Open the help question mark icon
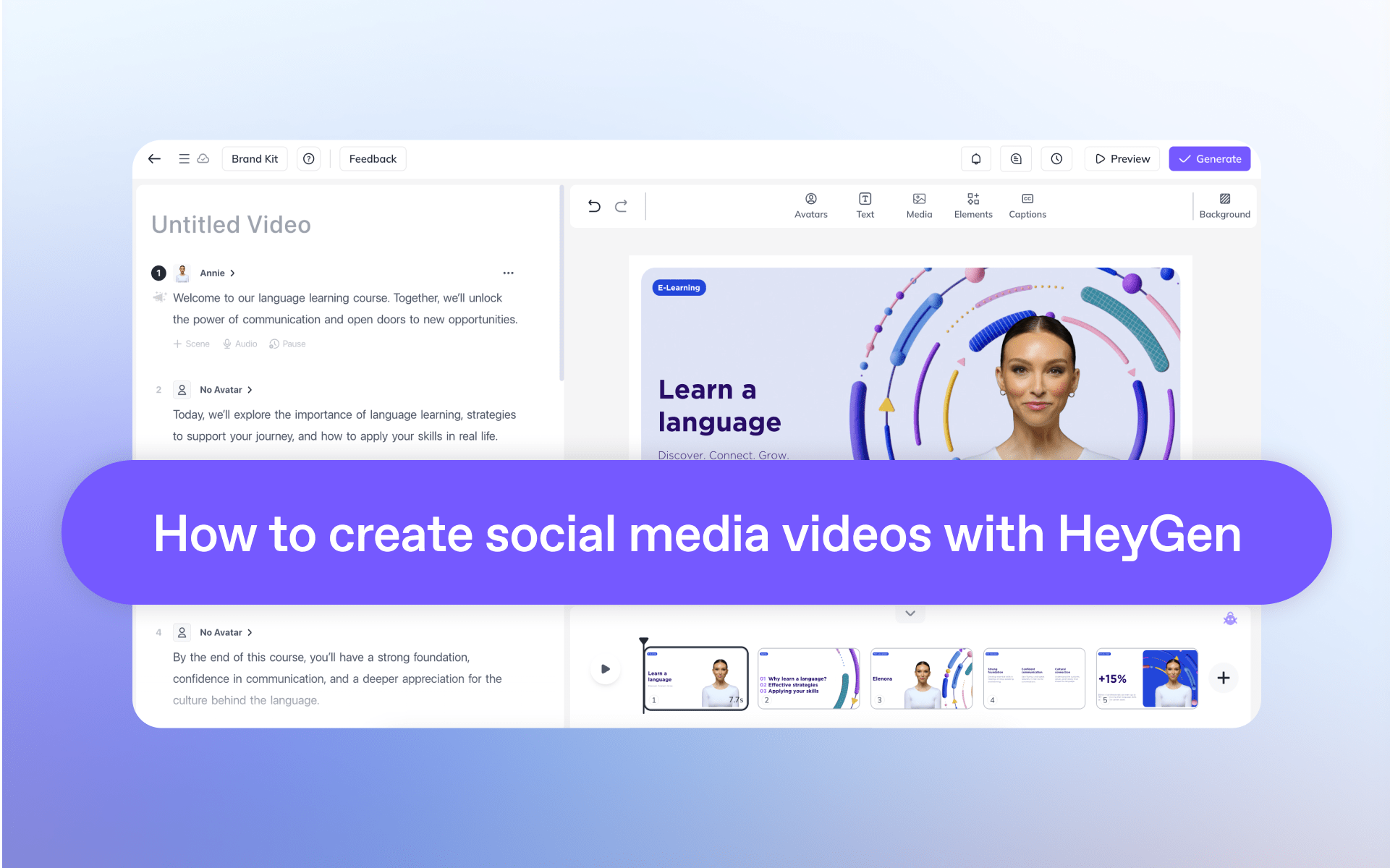Viewport: 1390px width, 868px height. pyautogui.click(x=309, y=159)
